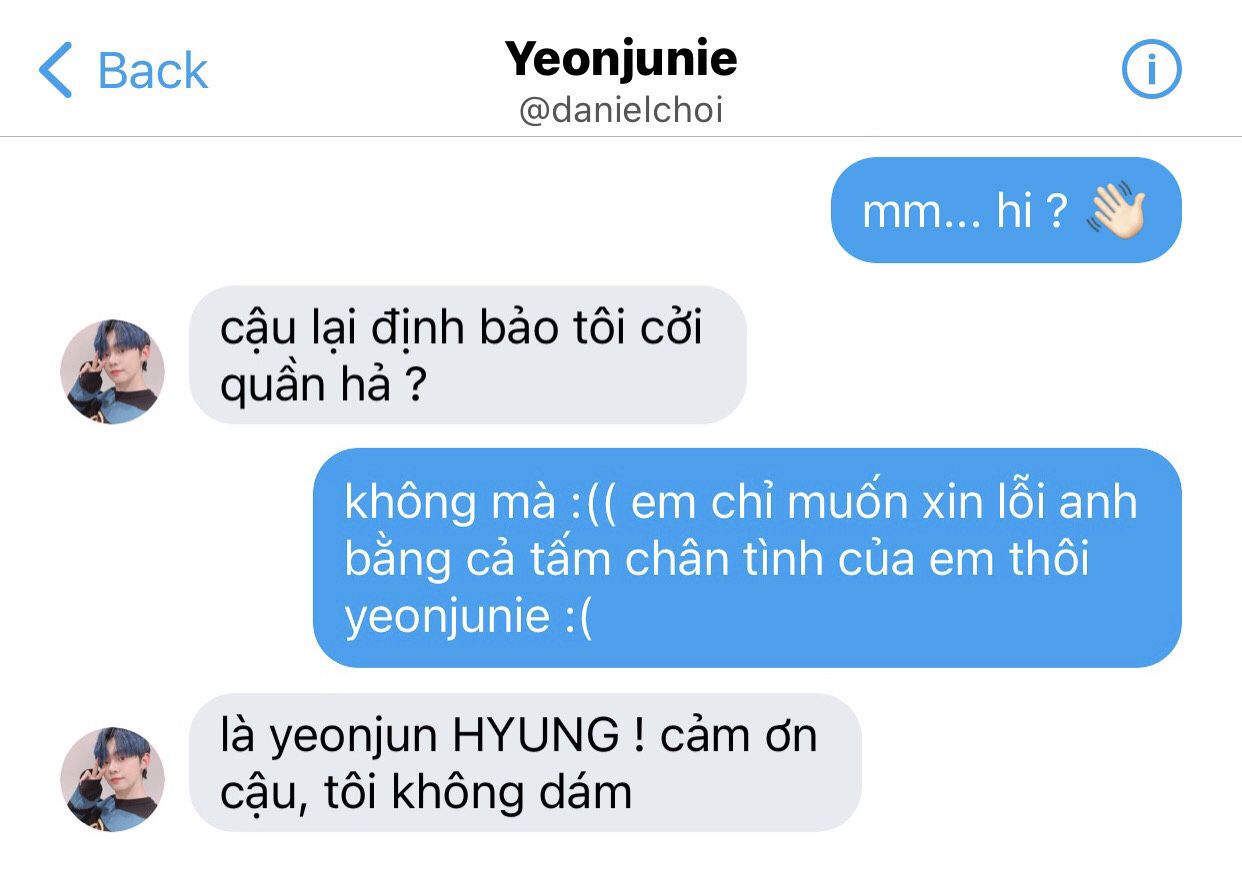Open the avatar beside the "cởi quần" message
1242x878 pixels.
pos(112,371)
